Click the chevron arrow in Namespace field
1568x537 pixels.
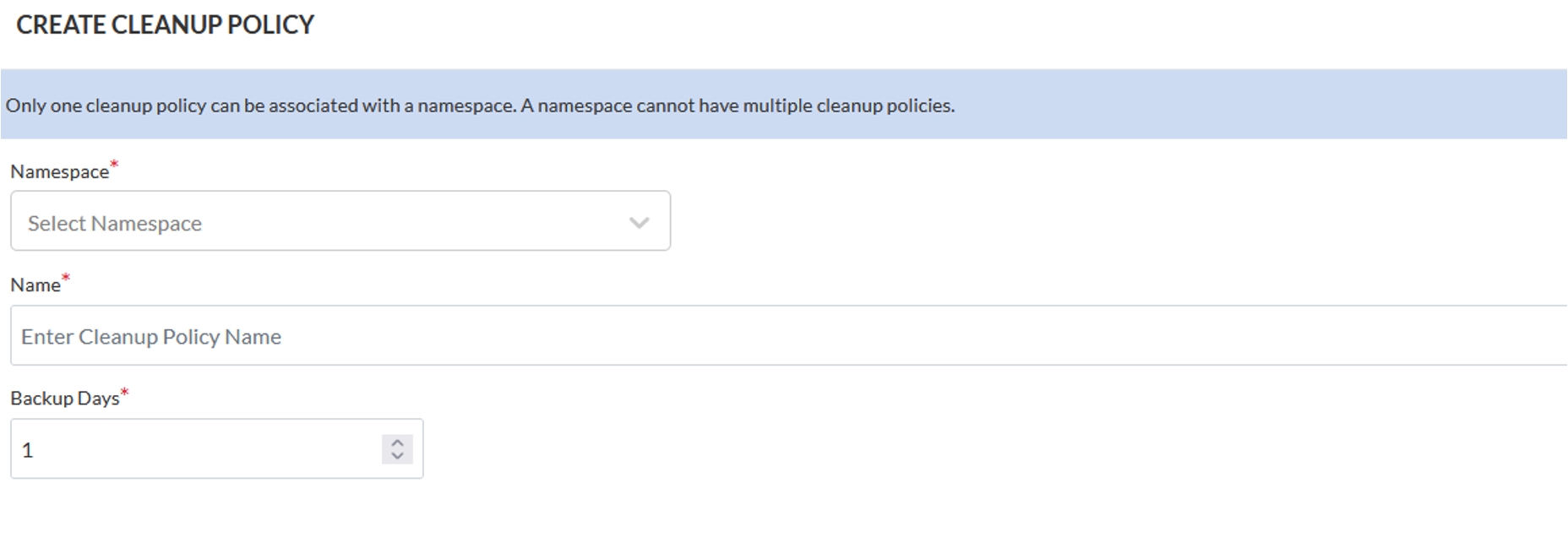pyautogui.click(x=639, y=223)
